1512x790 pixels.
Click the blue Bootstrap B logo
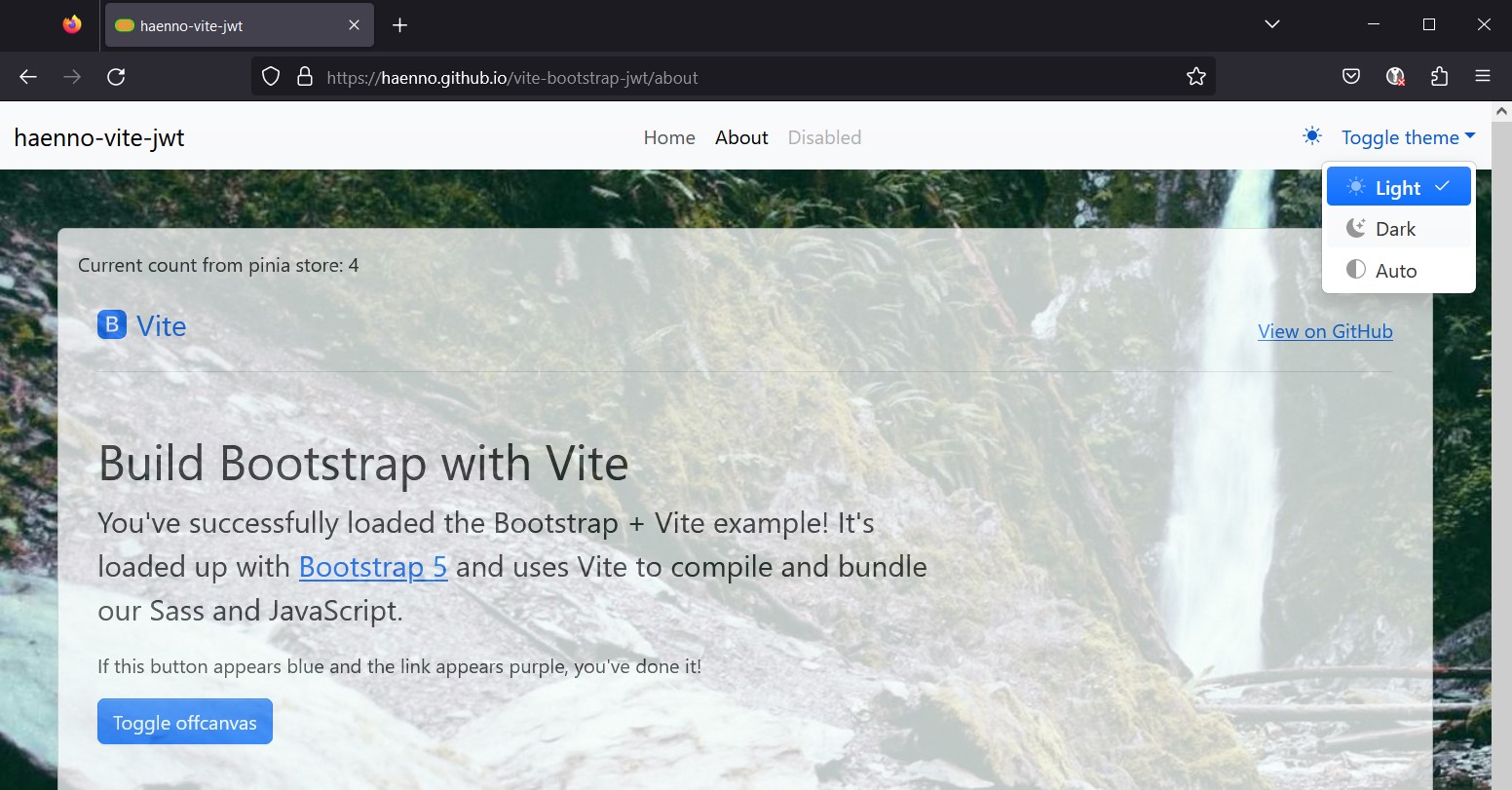[x=112, y=324]
